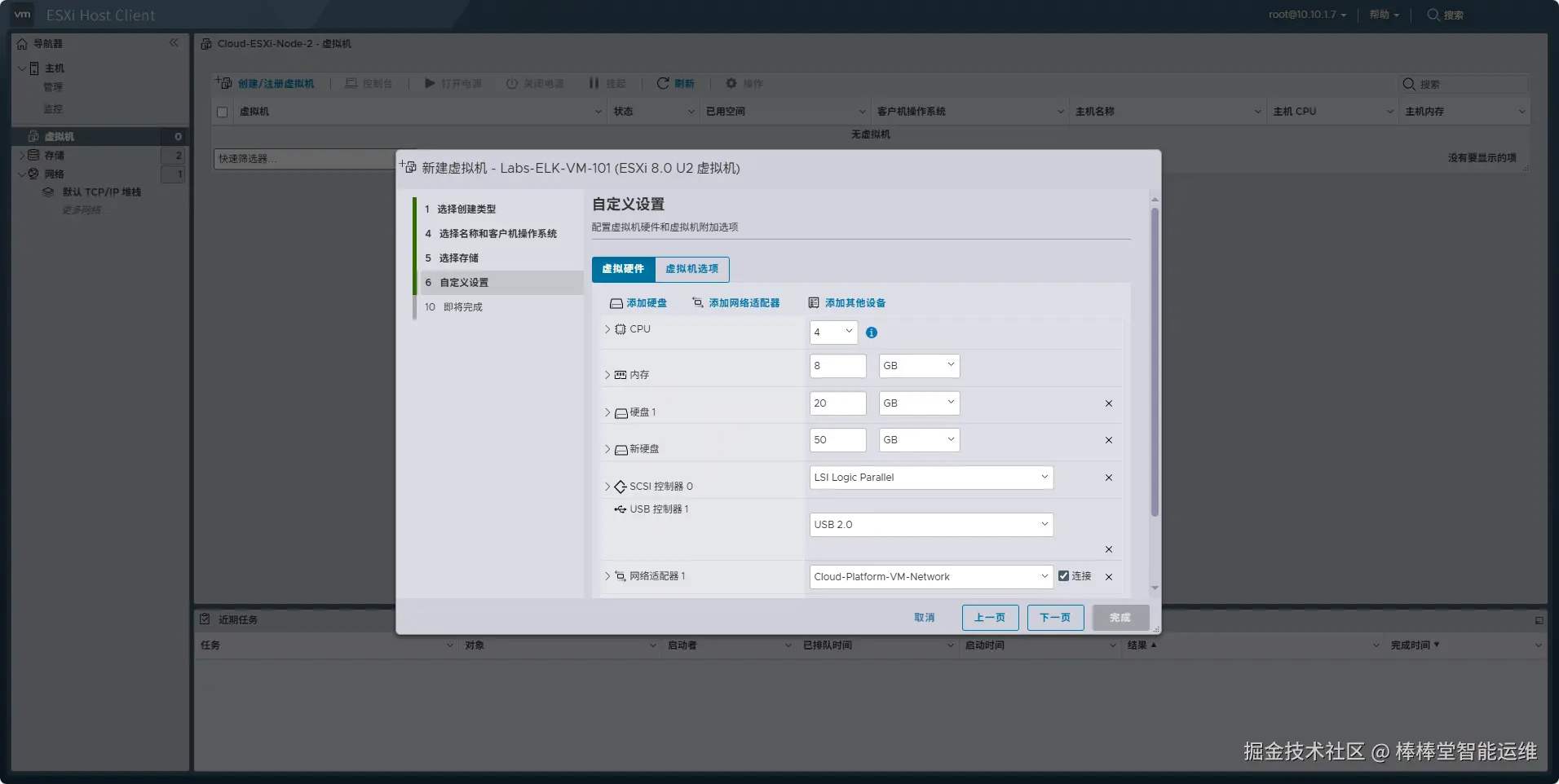Open the memory unit GB dropdown
Image resolution: width=1559 pixels, height=784 pixels.
[919, 366]
